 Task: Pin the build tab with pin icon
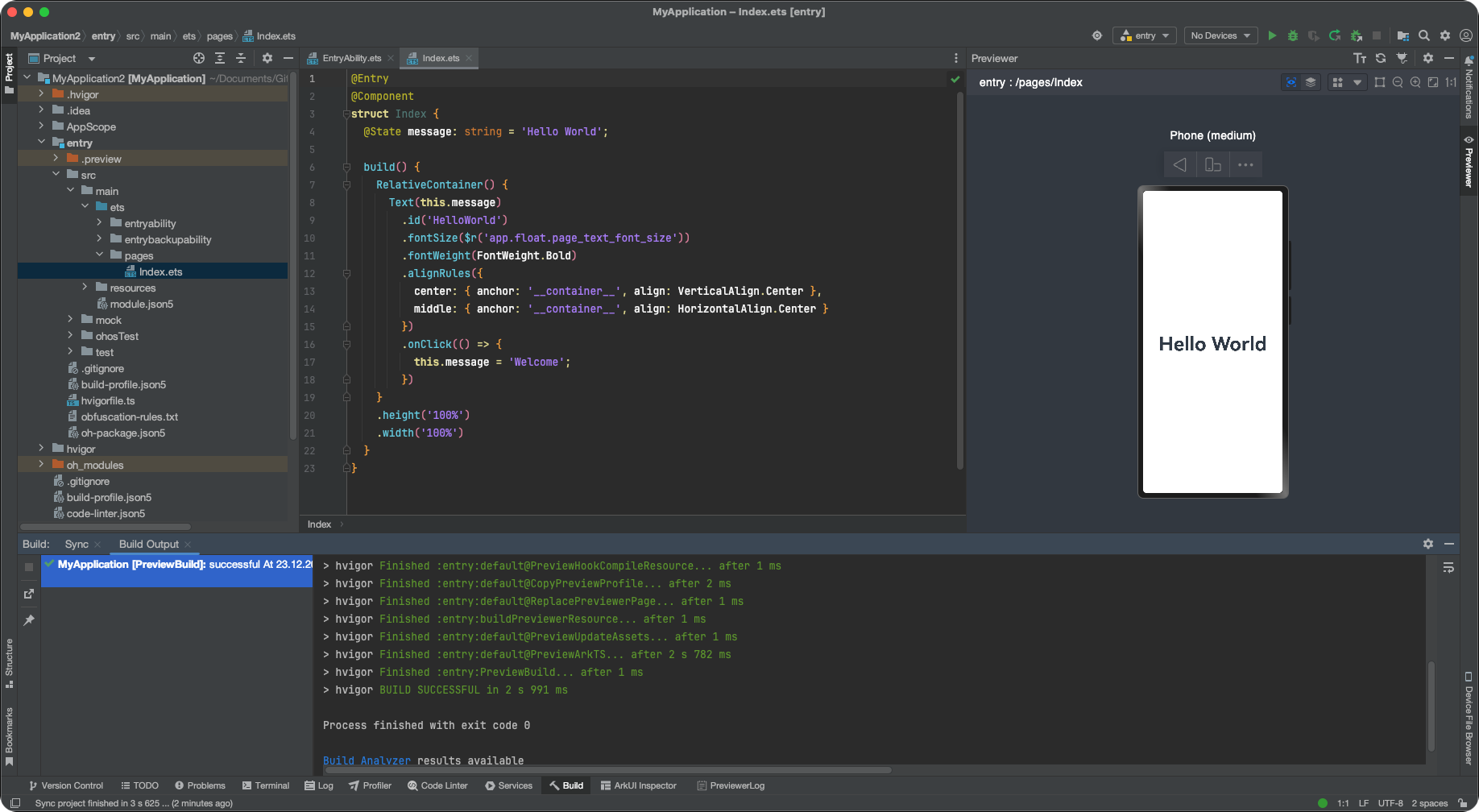click(x=29, y=619)
